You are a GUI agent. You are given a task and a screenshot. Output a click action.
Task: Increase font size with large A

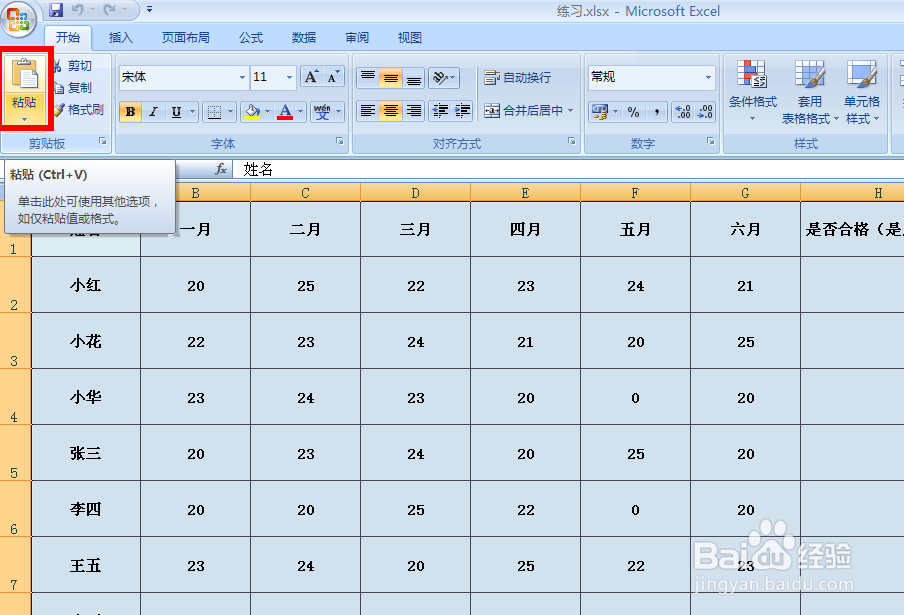311,77
